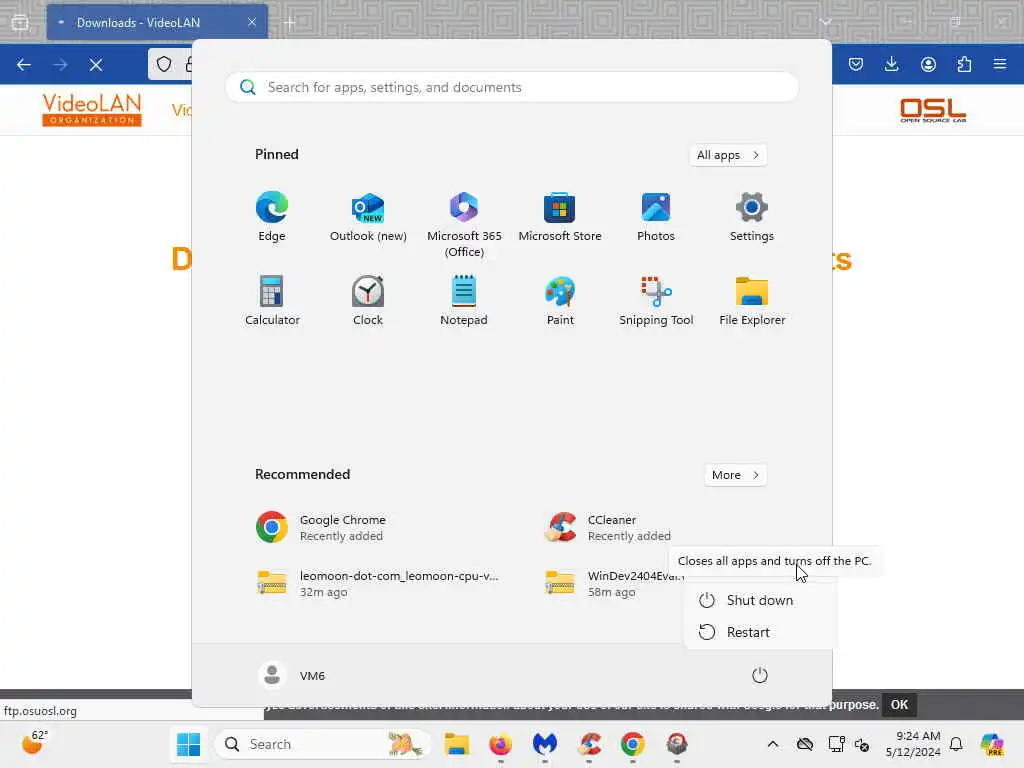Open Settings from pinned apps

click(752, 217)
